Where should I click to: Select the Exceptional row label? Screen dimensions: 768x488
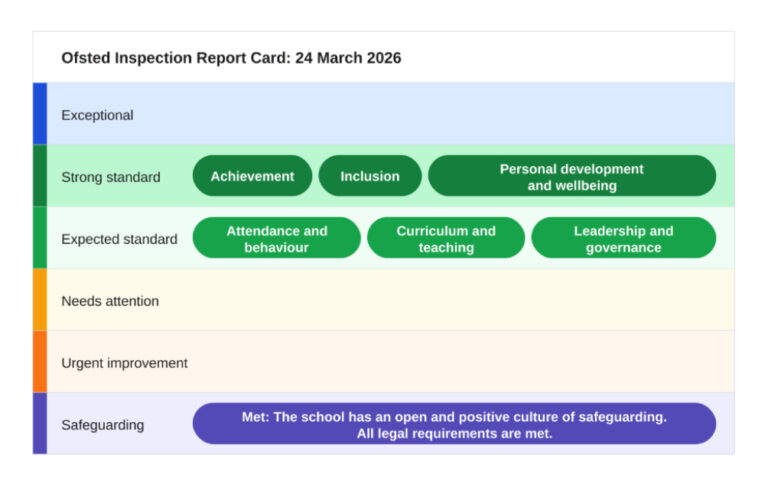click(x=97, y=115)
